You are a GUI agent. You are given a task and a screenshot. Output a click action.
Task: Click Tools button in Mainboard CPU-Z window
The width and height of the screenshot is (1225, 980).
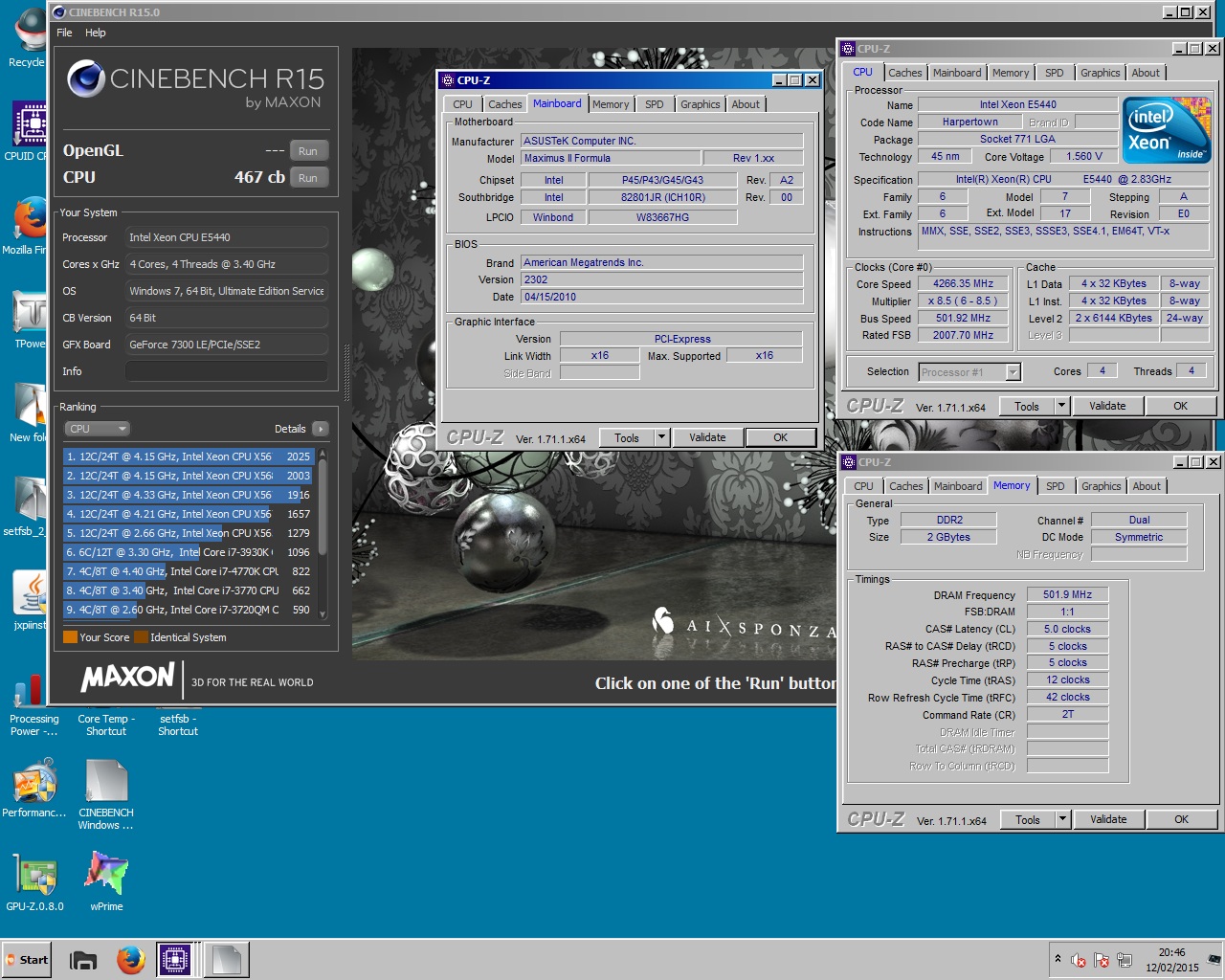tap(627, 437)
